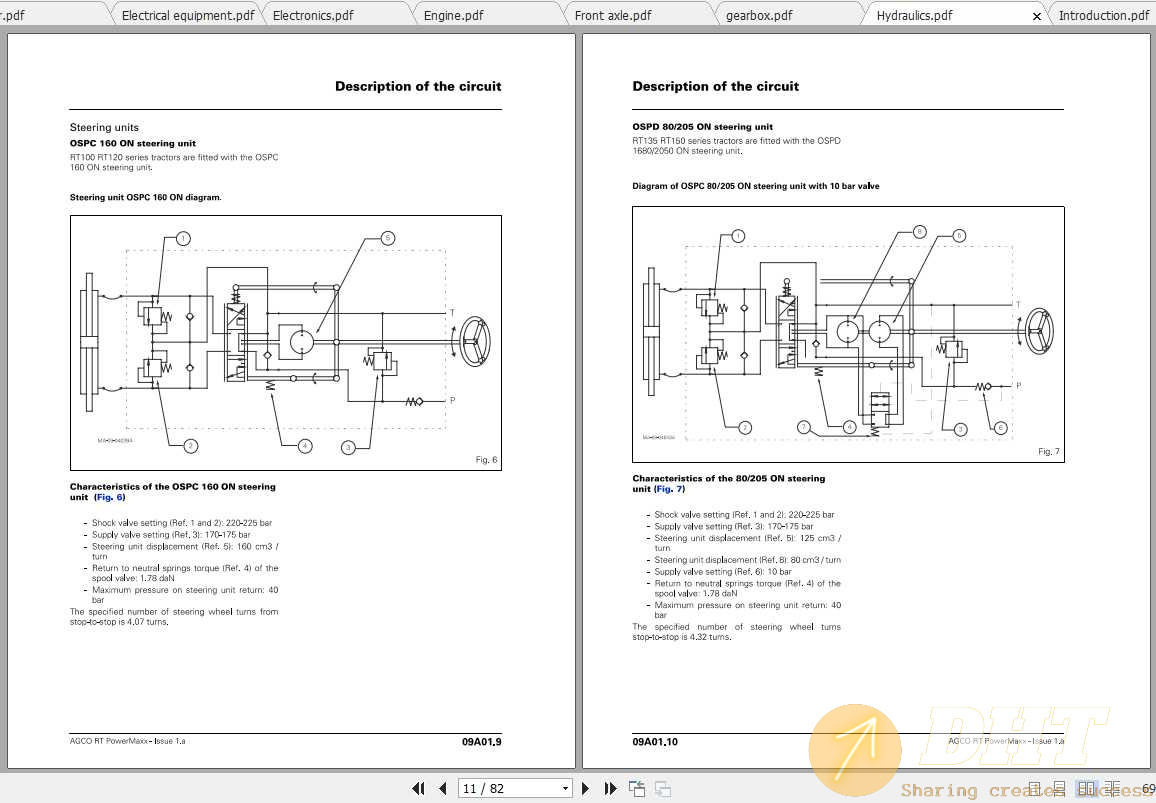Switch to book view layout icon
Screen dimensions: 1156x803
(x=1112, y=788)
